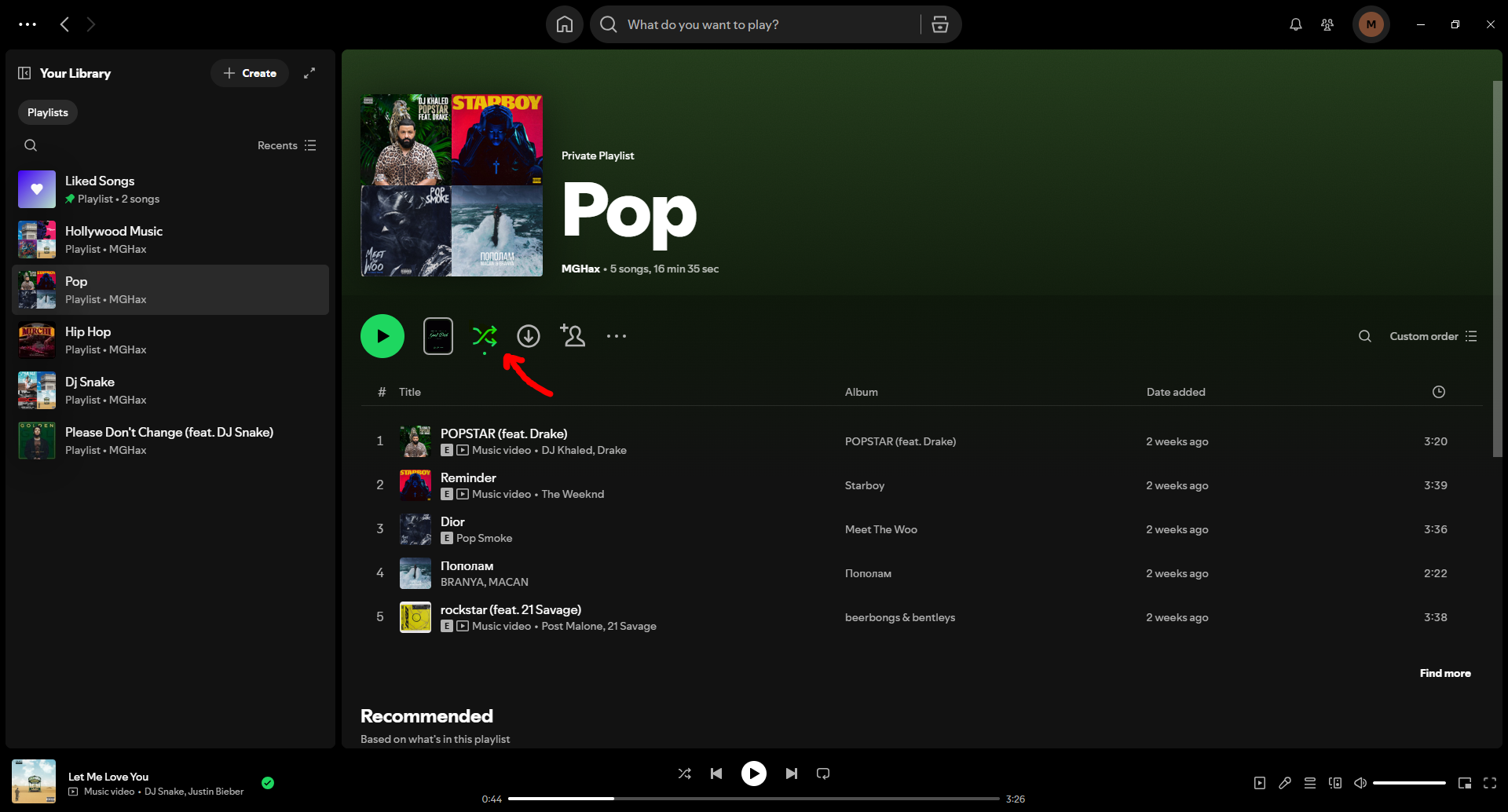Open the playlist preview card thumbnail
Image resolution: width=1508 pixels, height=812 pixels.
click(438, 336)
